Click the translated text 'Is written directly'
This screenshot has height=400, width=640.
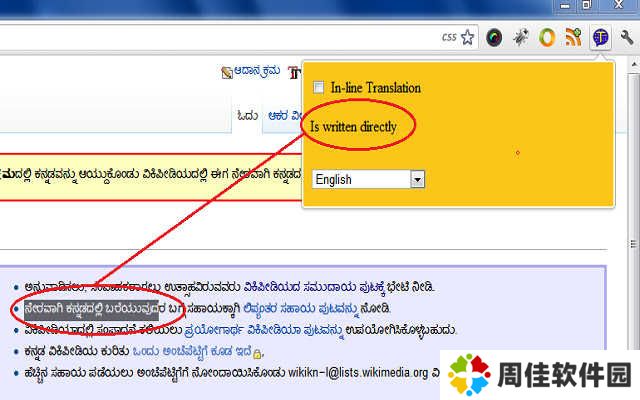click(x=353, y=127)
